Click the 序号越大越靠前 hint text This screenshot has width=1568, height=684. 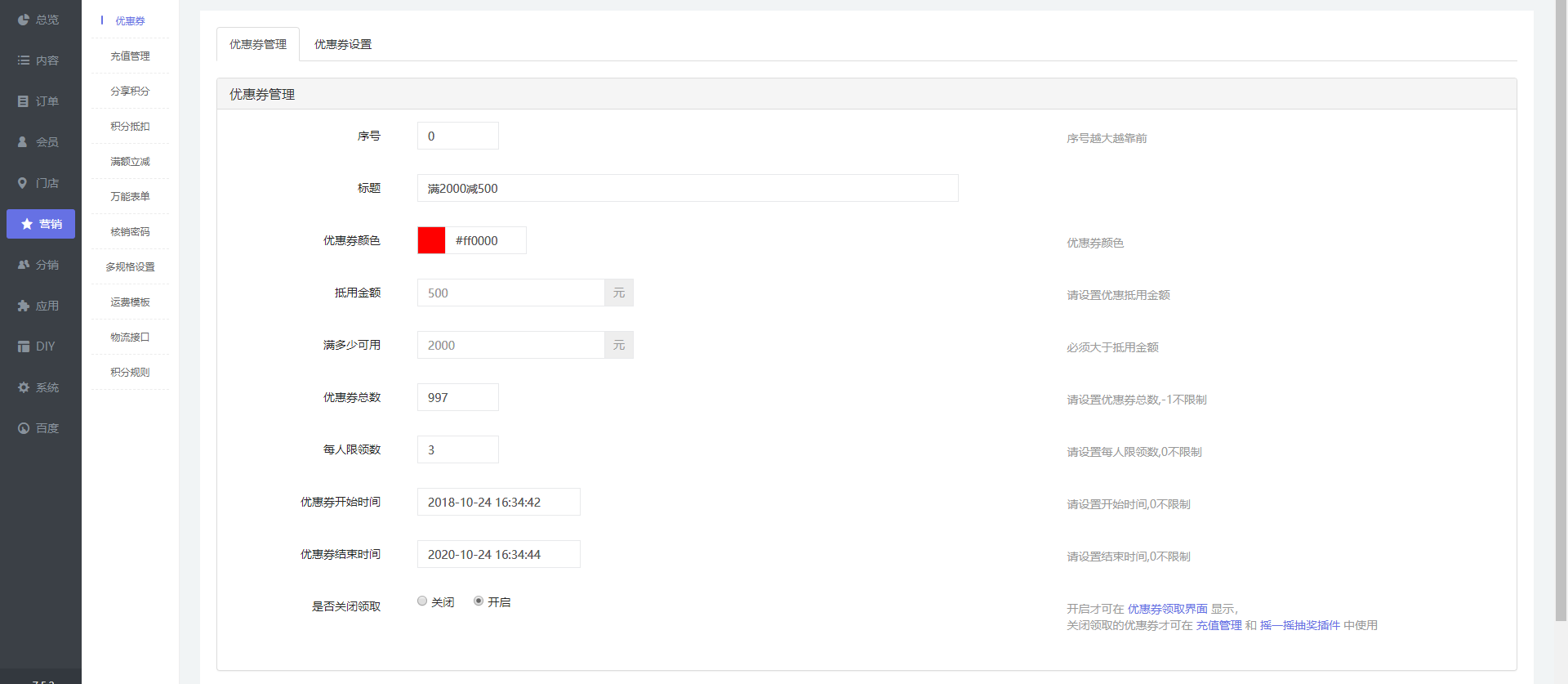1107,138
